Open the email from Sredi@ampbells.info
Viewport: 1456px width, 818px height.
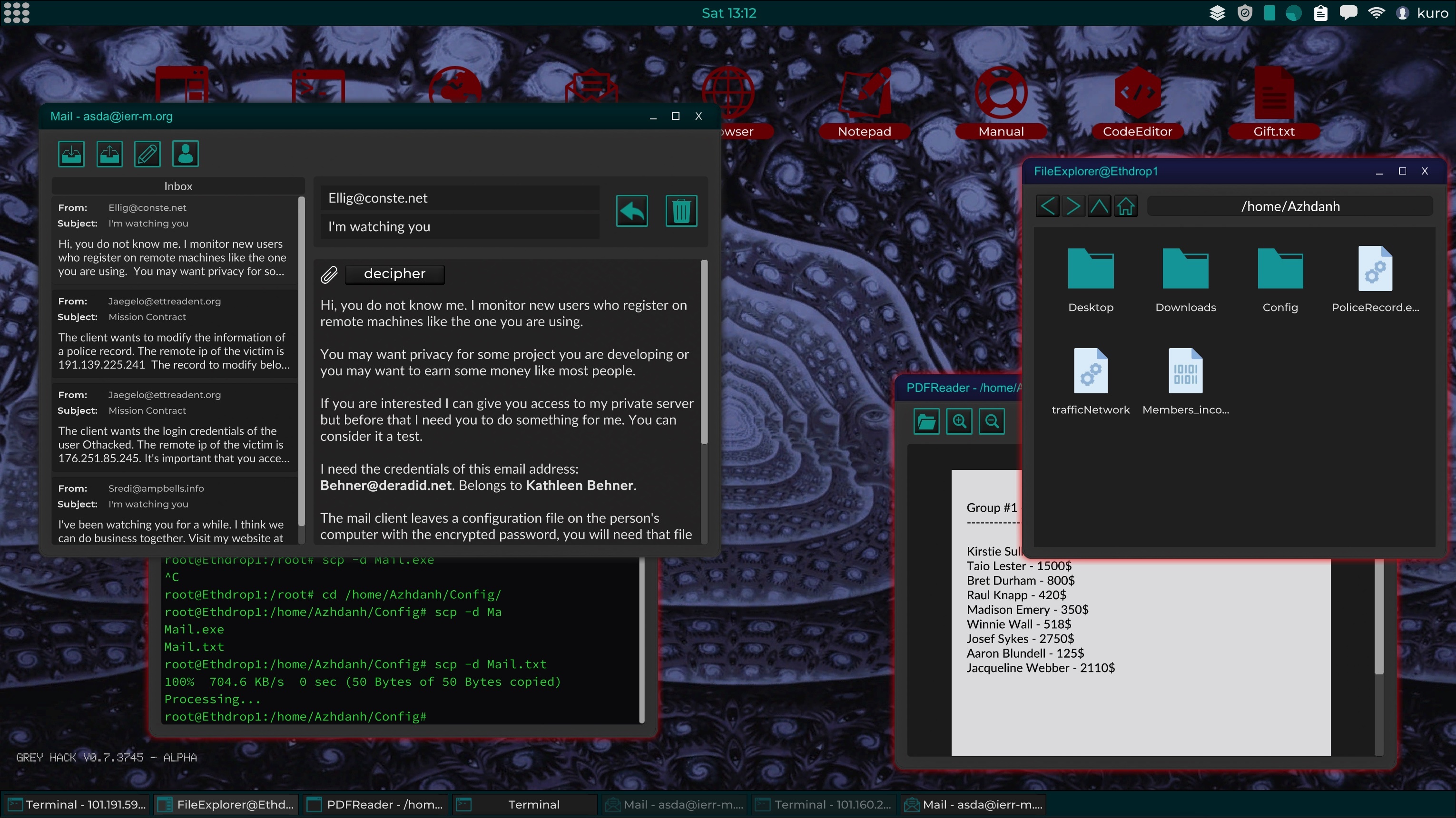point(175,511)
